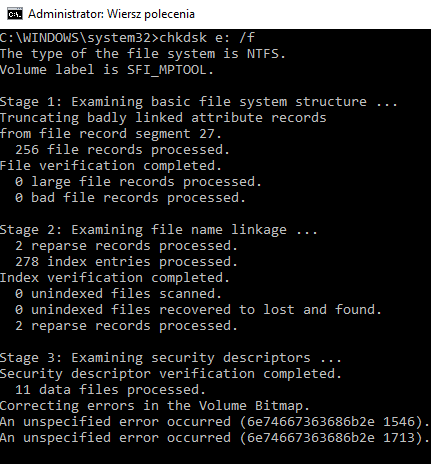Click the "recovered to lost and found" line
Image resolution: width=431 pixels, height=464 pixels.
point(198,310)
